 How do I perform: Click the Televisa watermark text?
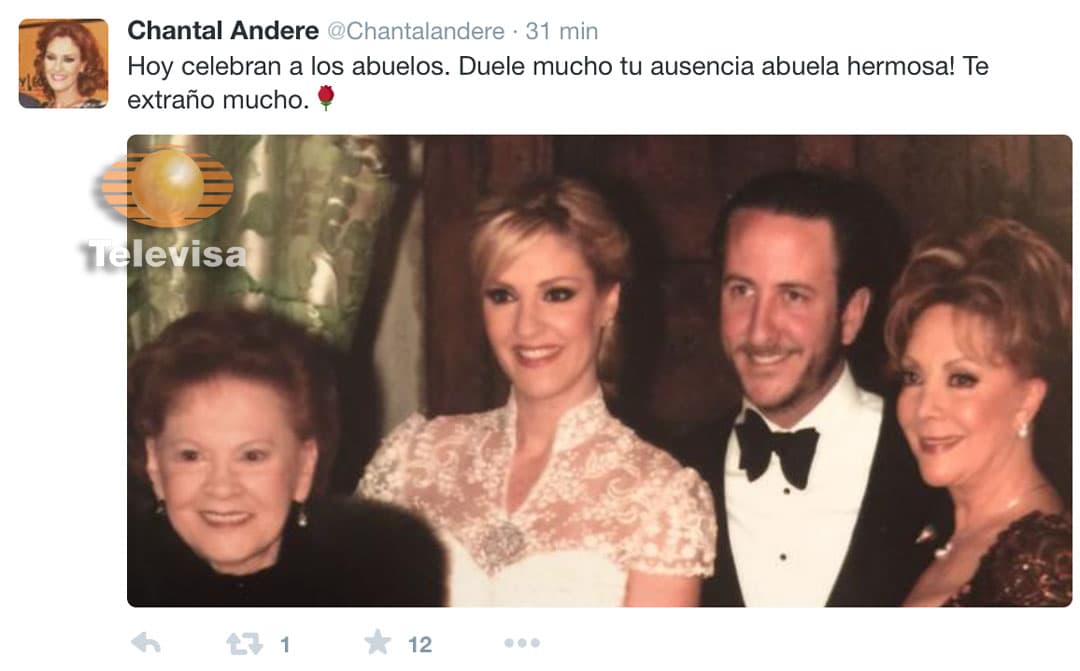(x=166, y=255)
